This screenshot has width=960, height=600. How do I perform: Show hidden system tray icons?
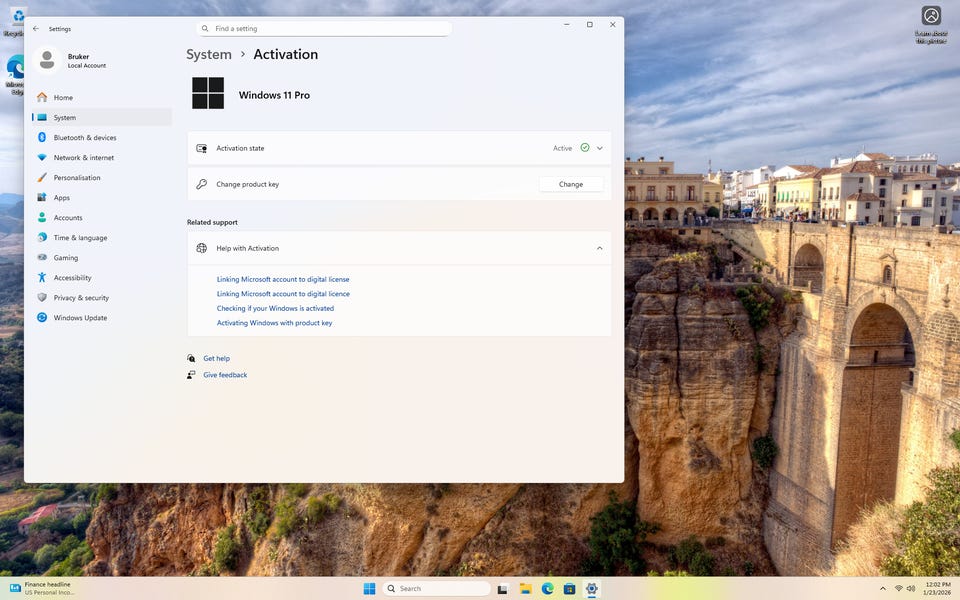click(882, 589)
